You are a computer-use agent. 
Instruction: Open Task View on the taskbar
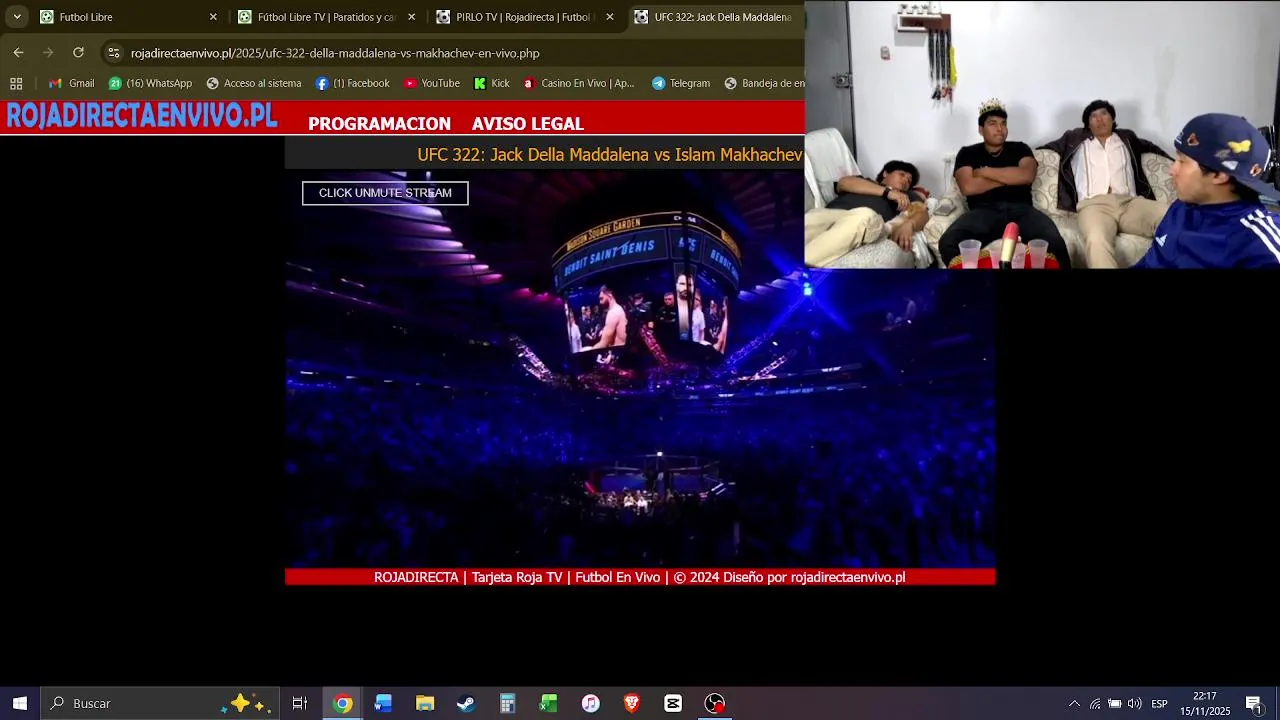[299, 703]
